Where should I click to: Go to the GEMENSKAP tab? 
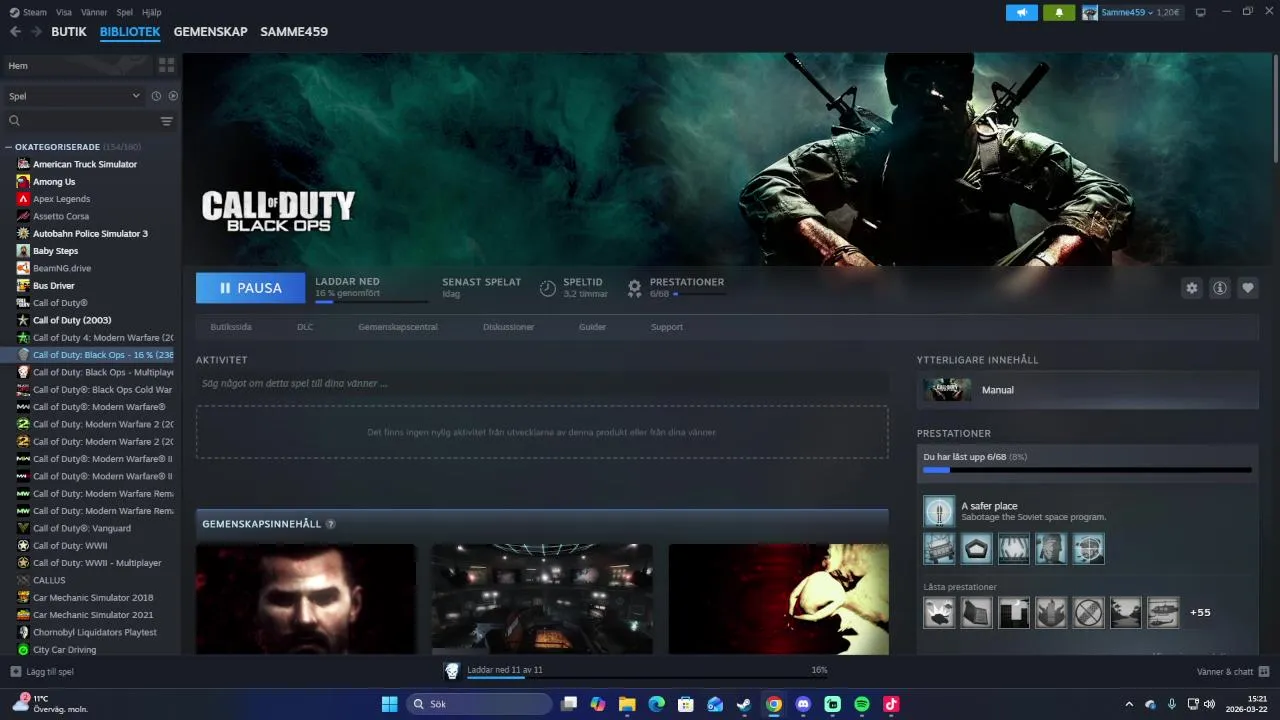coord(210,32)
